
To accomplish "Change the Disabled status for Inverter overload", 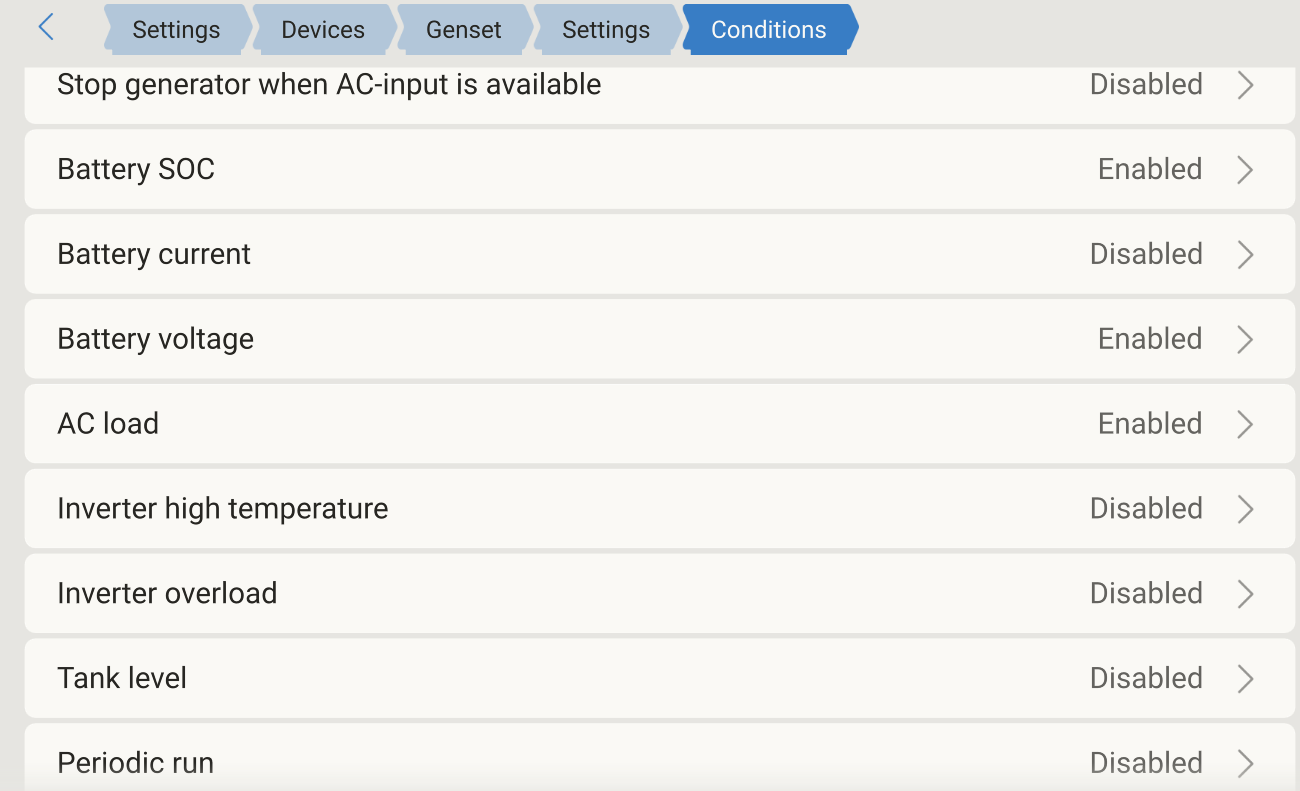I will pyautogui.click(x=1146, y=593).
